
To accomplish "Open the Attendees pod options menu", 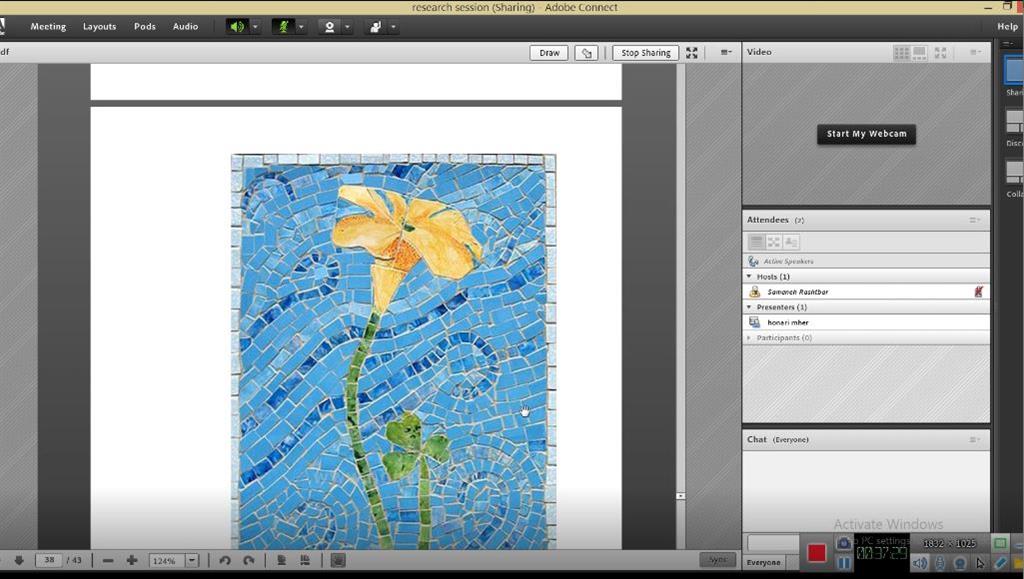I will [x=975, y=220].
